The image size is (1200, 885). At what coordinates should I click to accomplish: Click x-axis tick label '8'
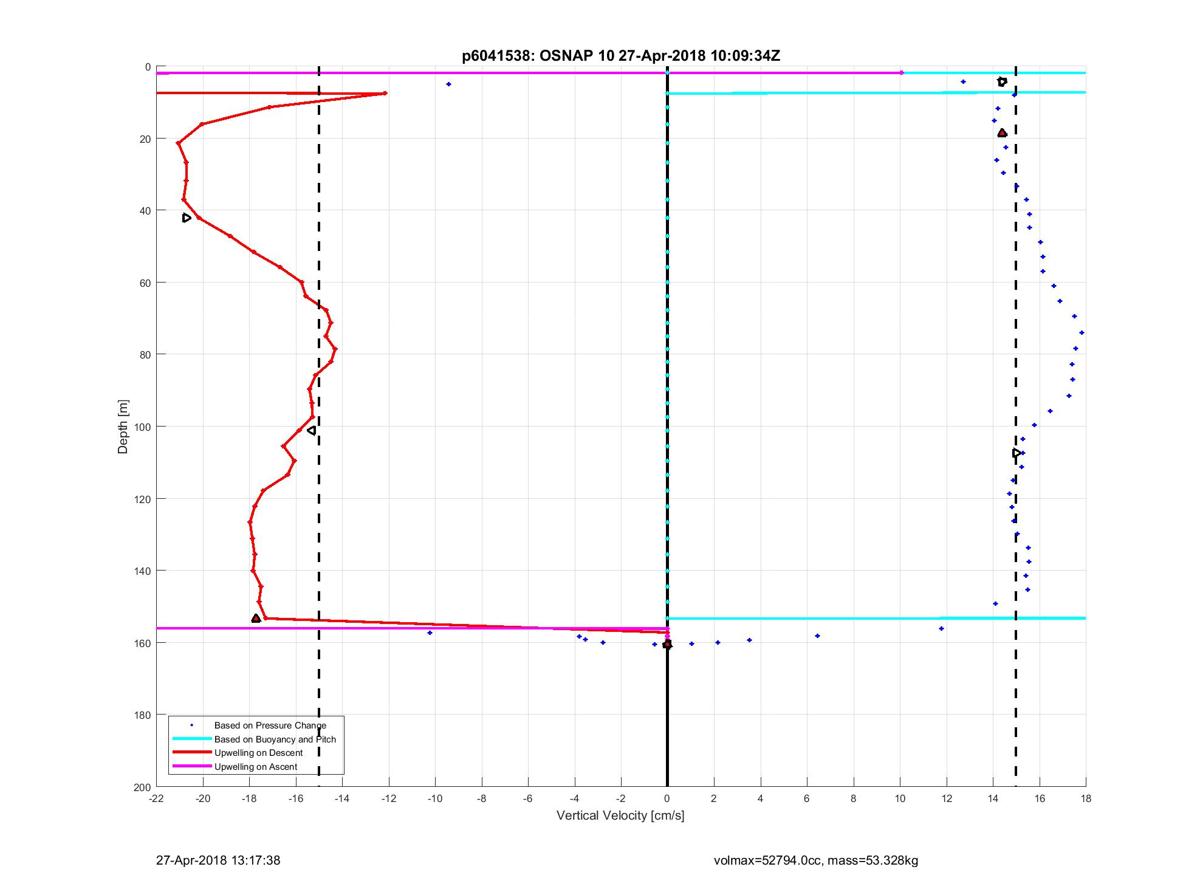(x=854, y=799)
